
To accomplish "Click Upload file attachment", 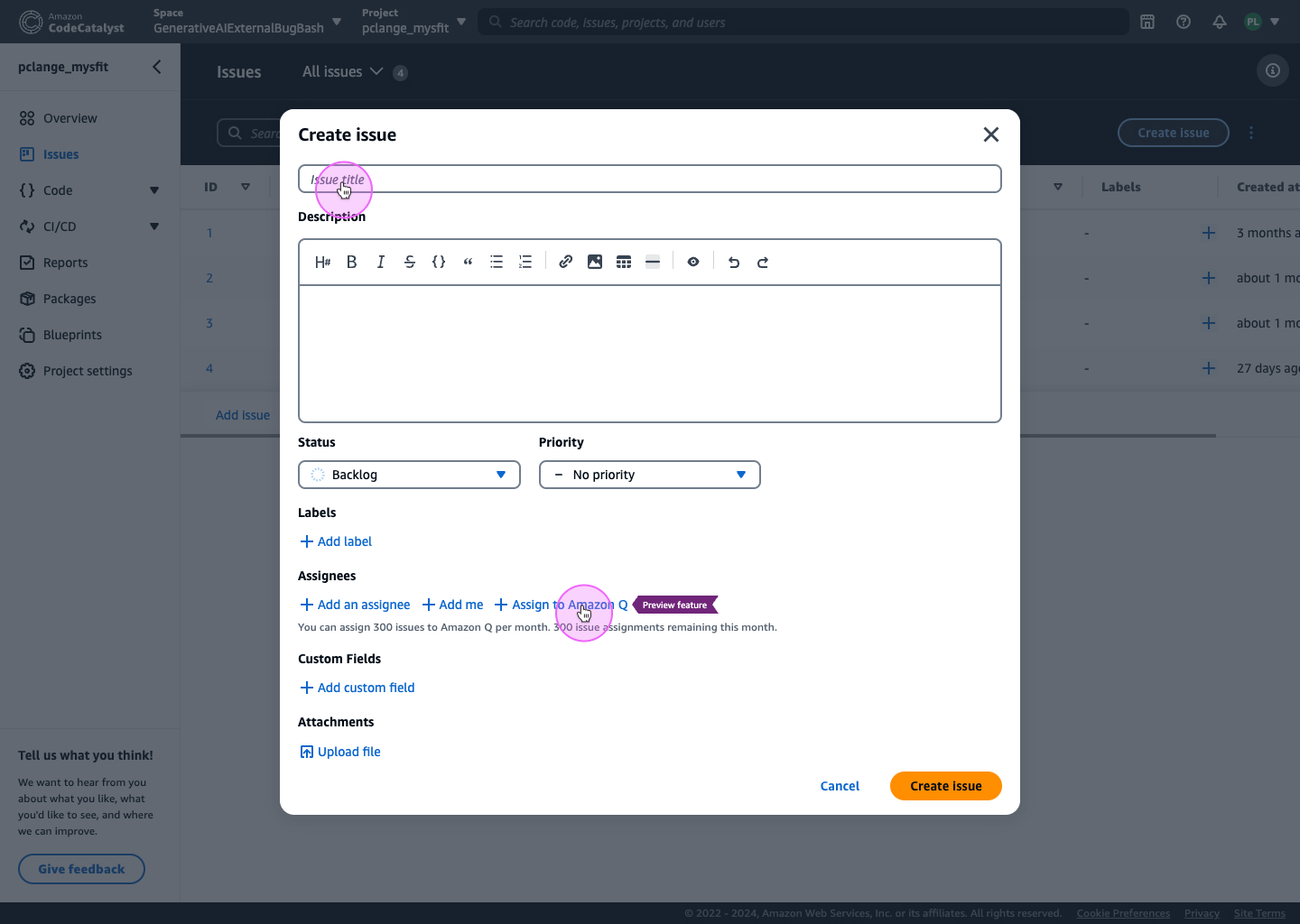I will [340, 752].
